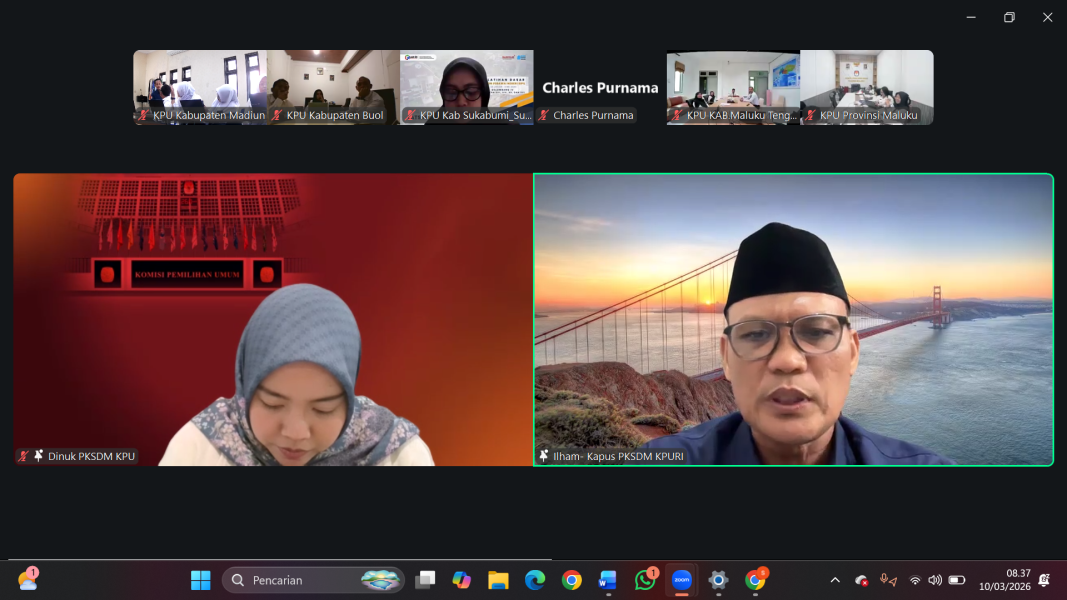1067x600 pixels.
Task: Select the KPU Provinsi Maluku participant tile
Action: (x=866, y=87)
